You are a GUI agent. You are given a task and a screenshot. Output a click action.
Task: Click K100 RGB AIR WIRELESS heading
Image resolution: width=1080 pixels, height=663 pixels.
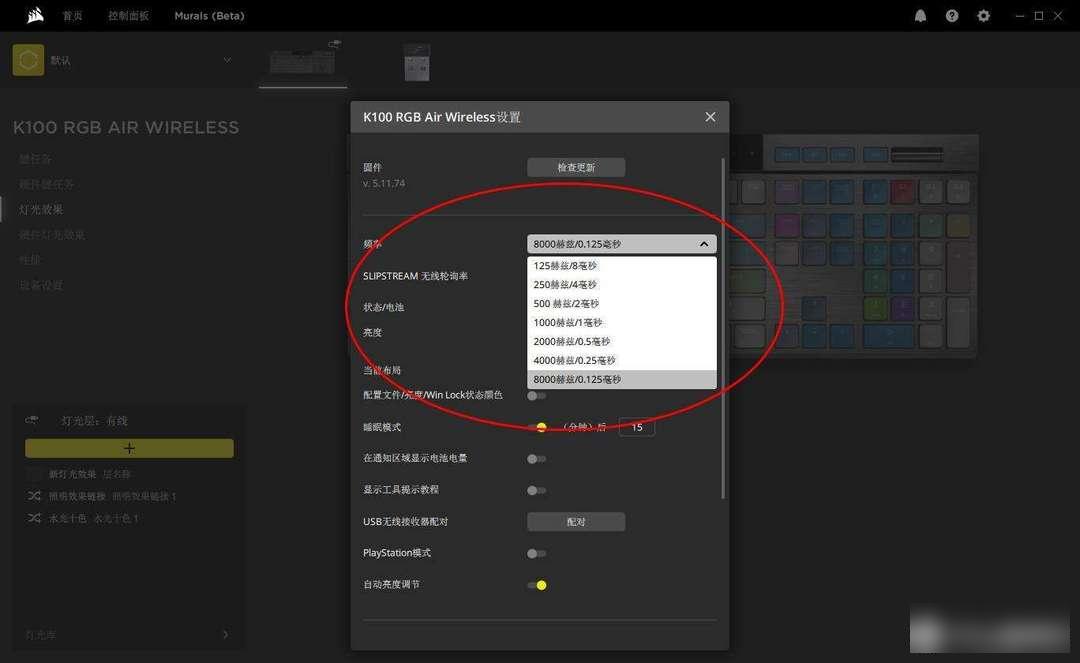(x=126, y=127)
